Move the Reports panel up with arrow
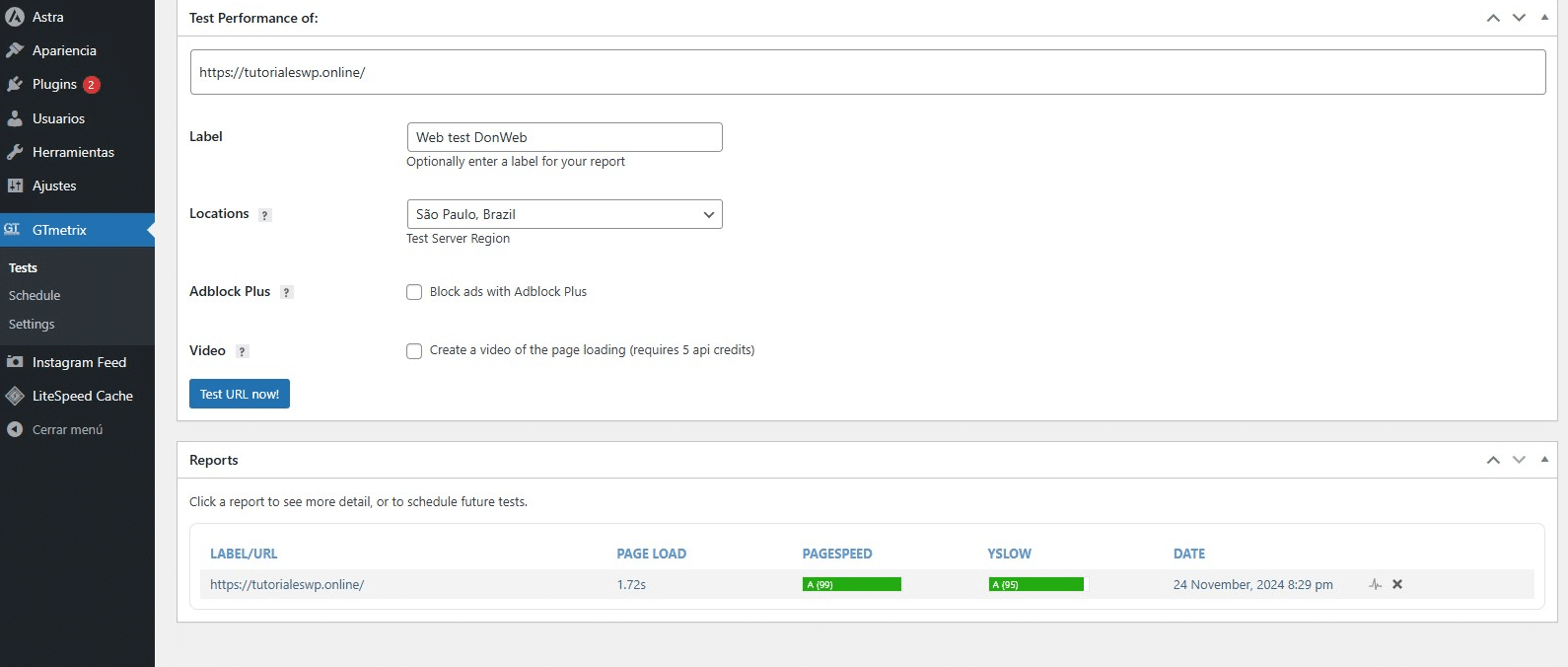The height and width of the screenshot is (667, 1568). (x=1493, y=460)
